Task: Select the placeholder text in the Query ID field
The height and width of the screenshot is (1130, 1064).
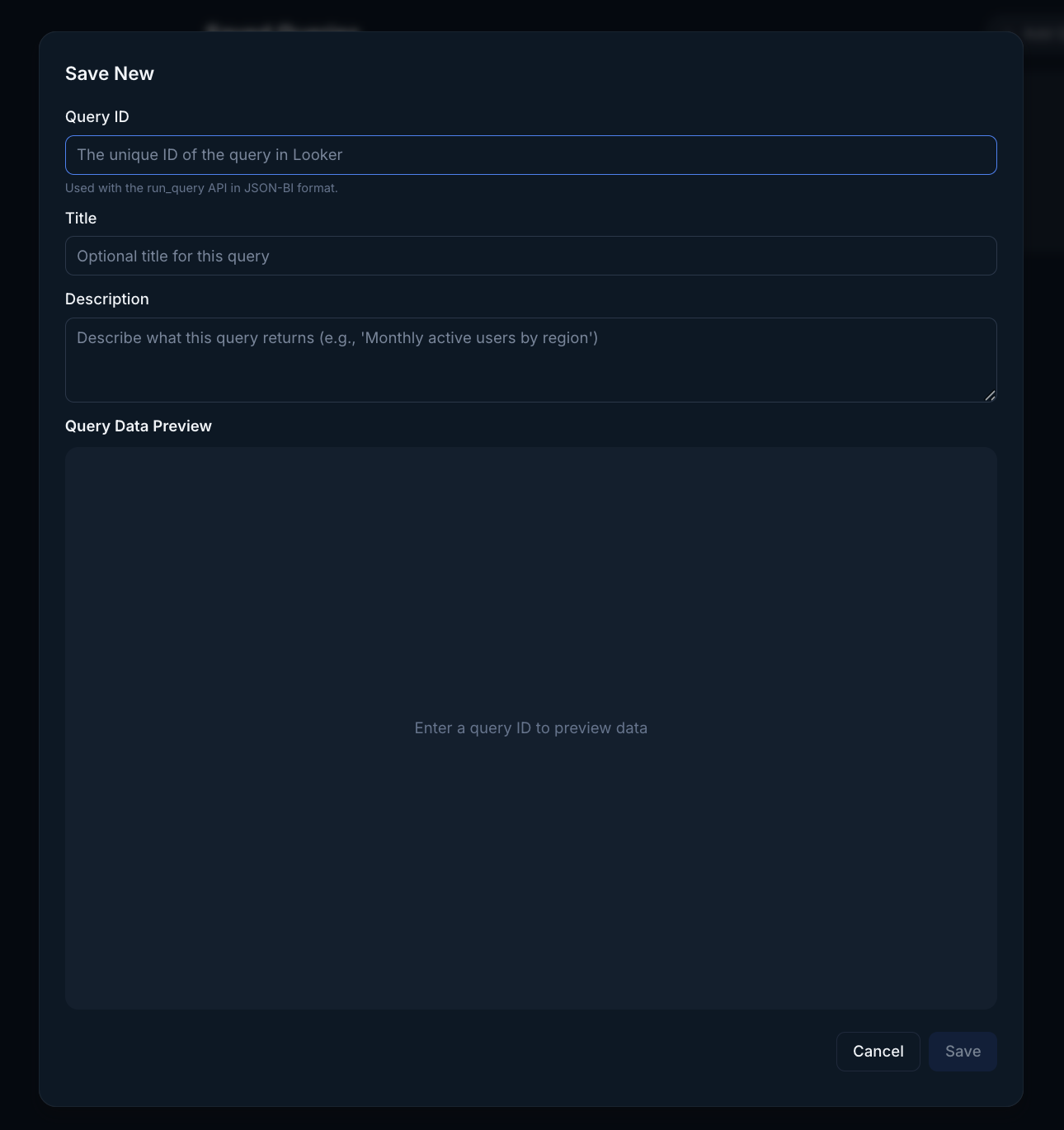Action: pyautogui.click(x=209, y=154)
